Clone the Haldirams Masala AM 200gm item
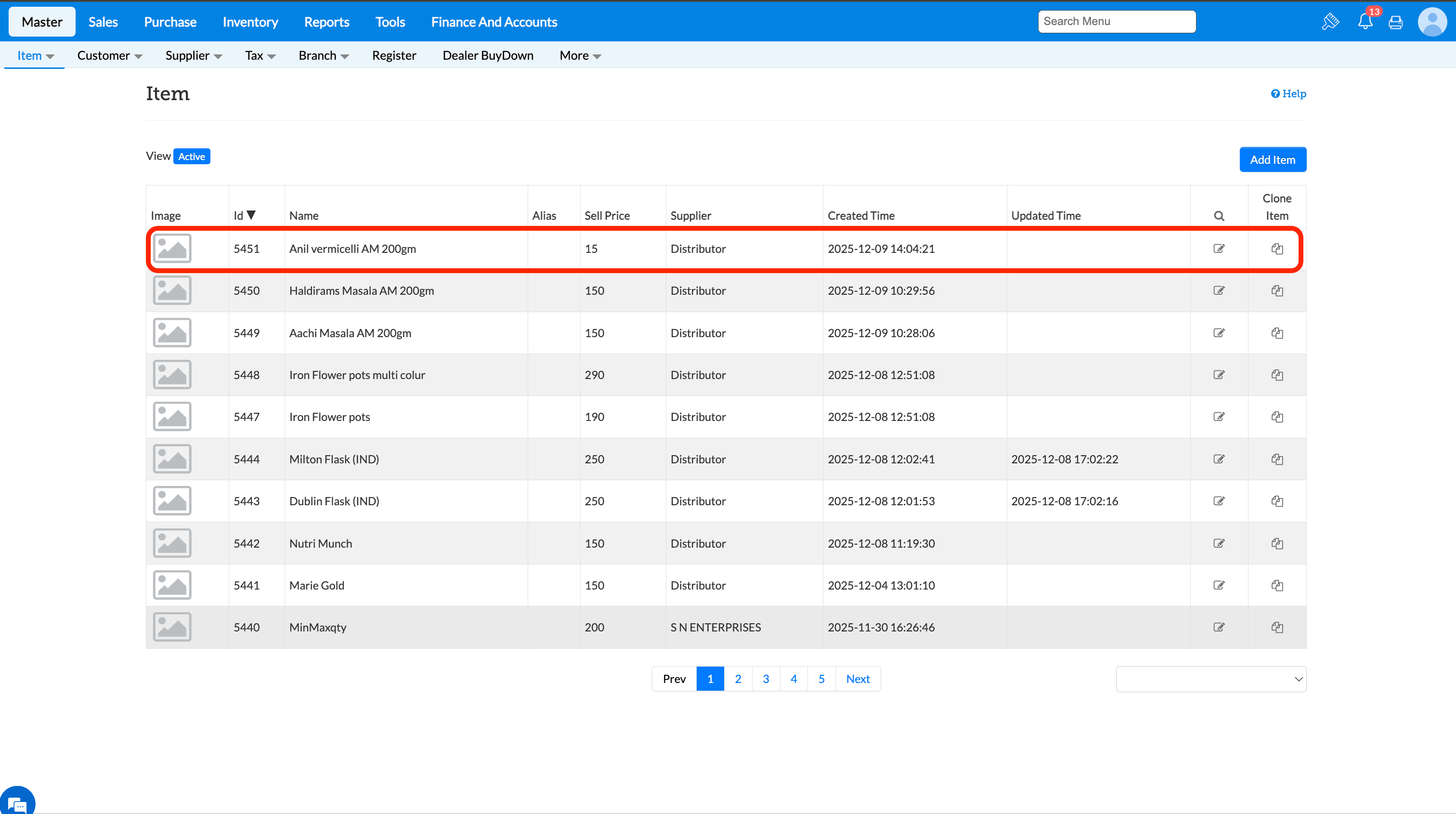Screen dimensions: 1456x814 [x=1277, y=290]
